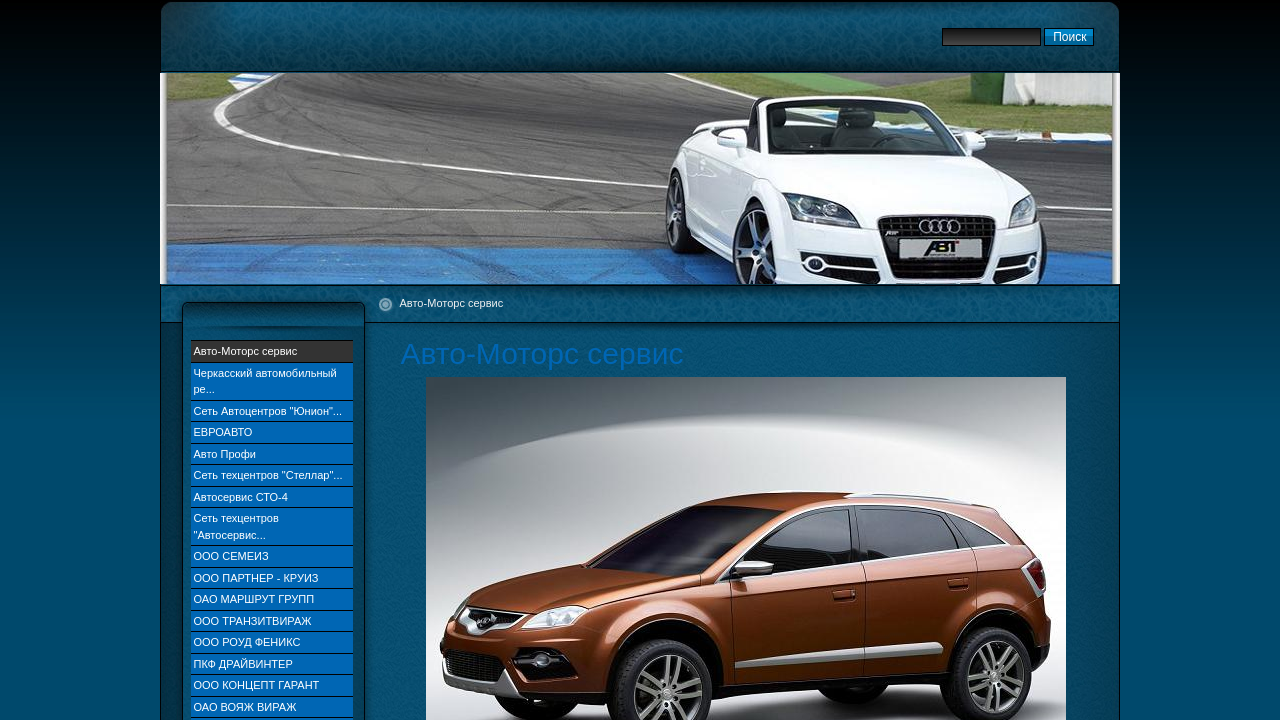The image size is (1280, 720).
Task: Open Сеть техцентров "Стеллар"... item
Action: (x=272, y=475)
